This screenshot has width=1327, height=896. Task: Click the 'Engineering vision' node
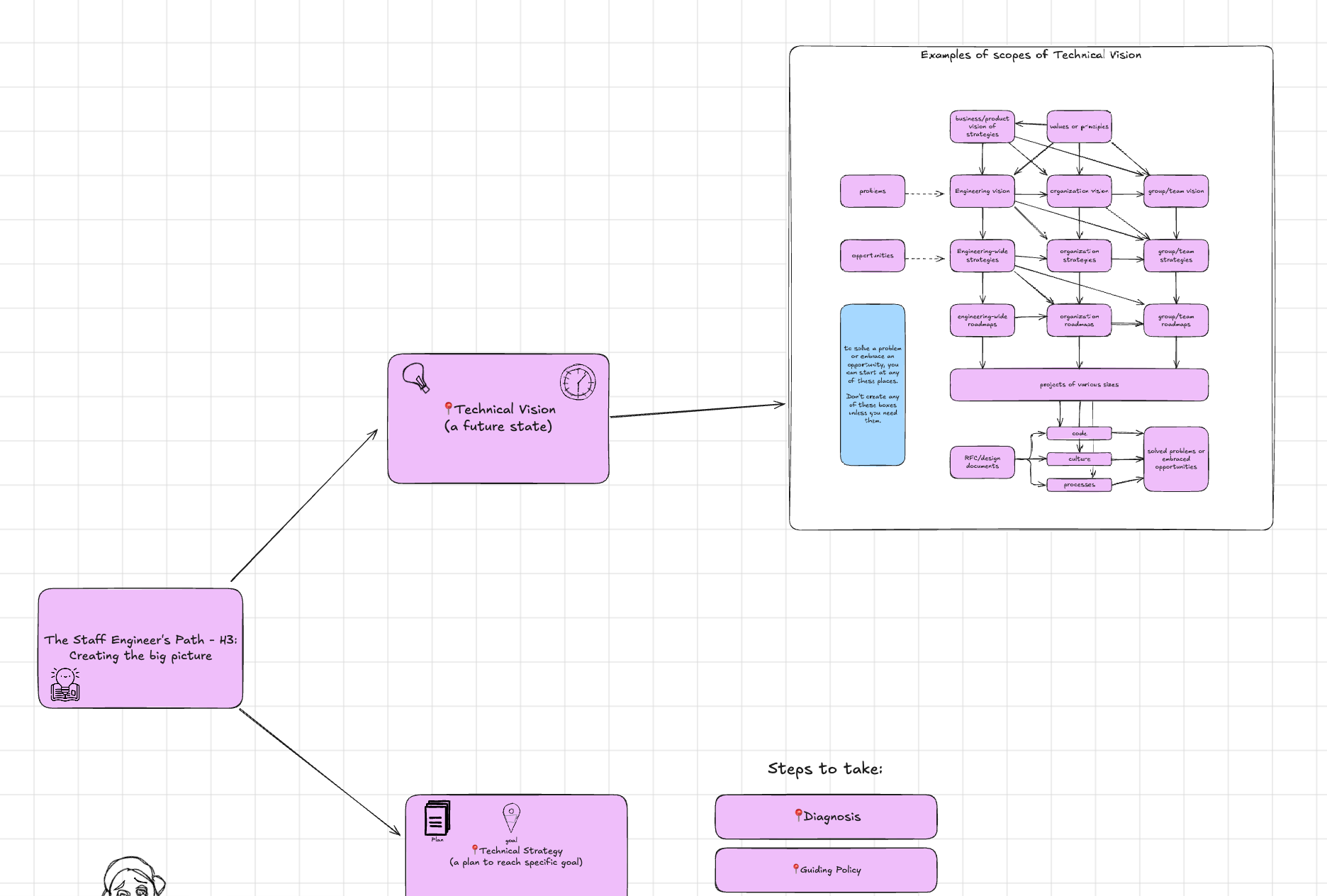pos(982,191)
